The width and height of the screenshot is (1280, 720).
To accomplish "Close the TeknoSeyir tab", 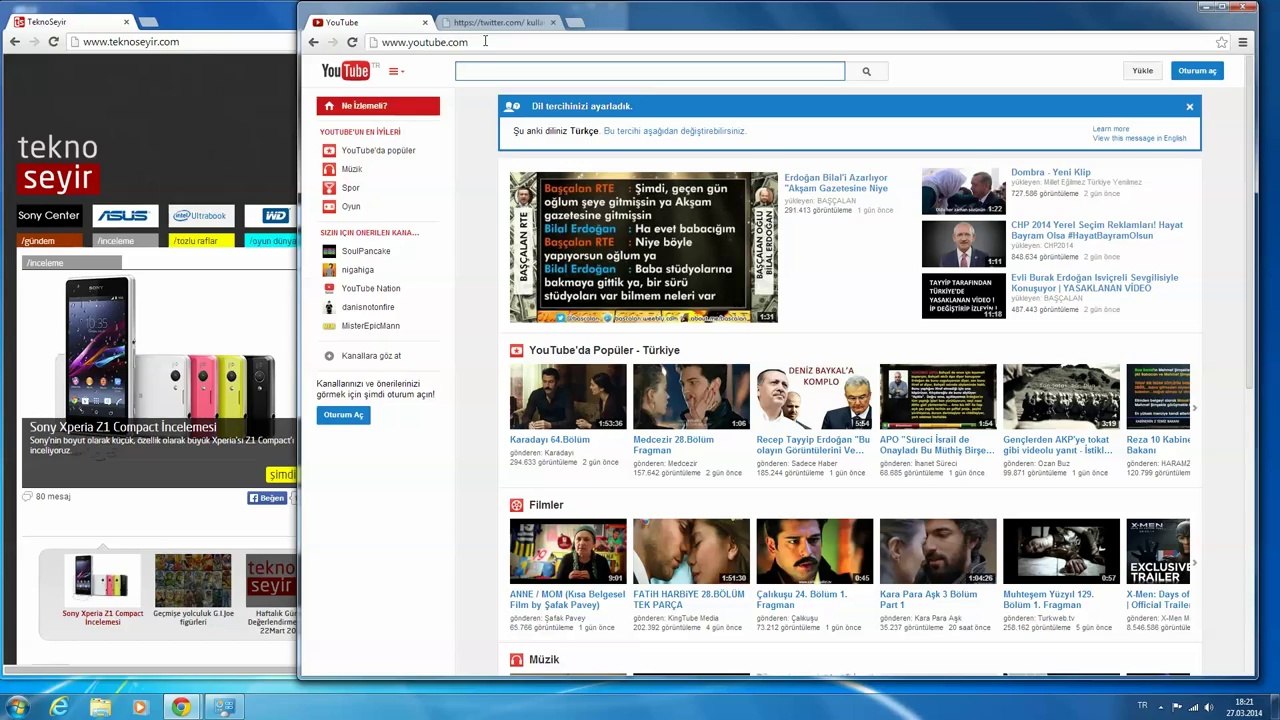I will 126,21.
